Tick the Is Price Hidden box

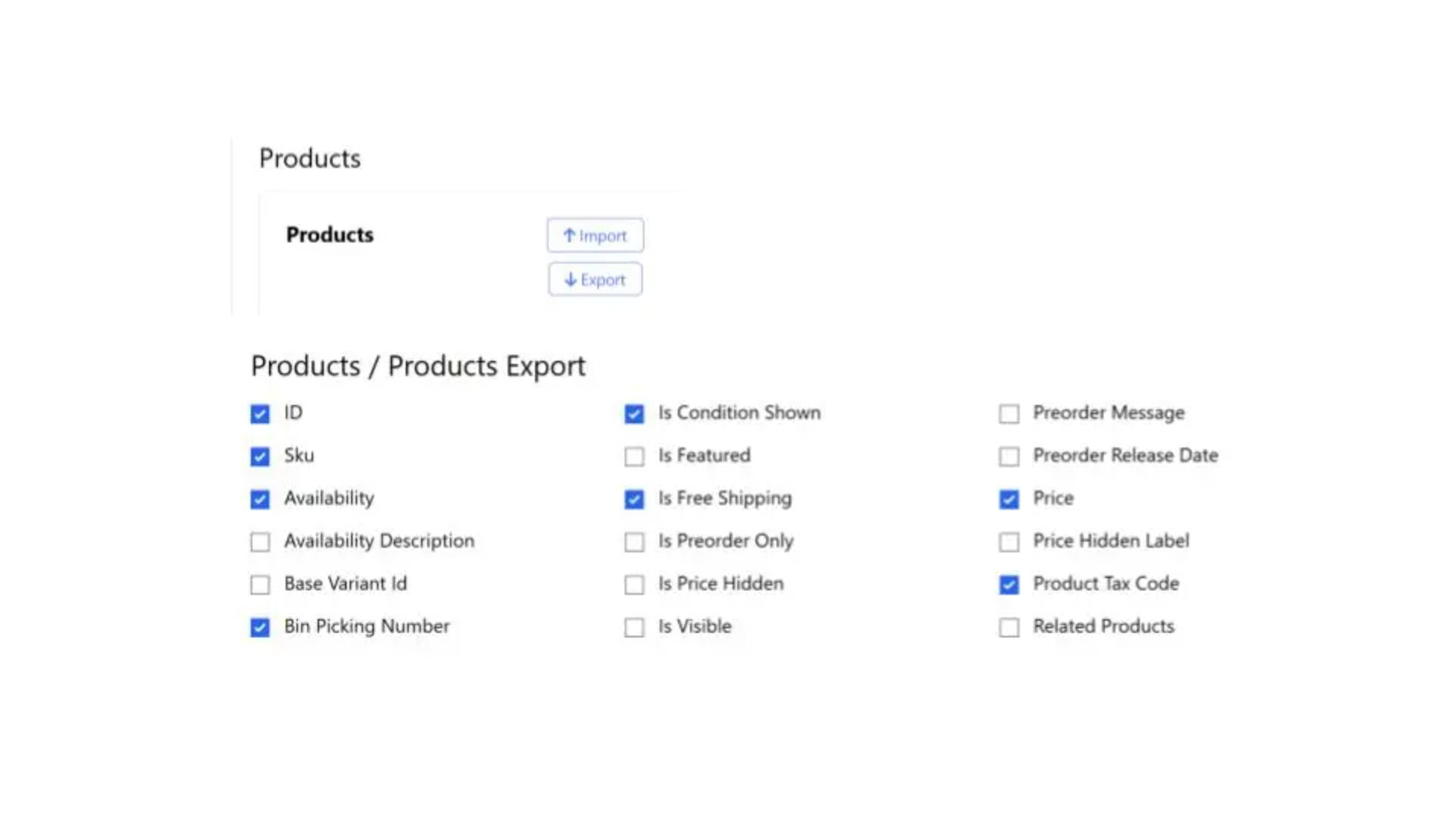tap(634, 584)
